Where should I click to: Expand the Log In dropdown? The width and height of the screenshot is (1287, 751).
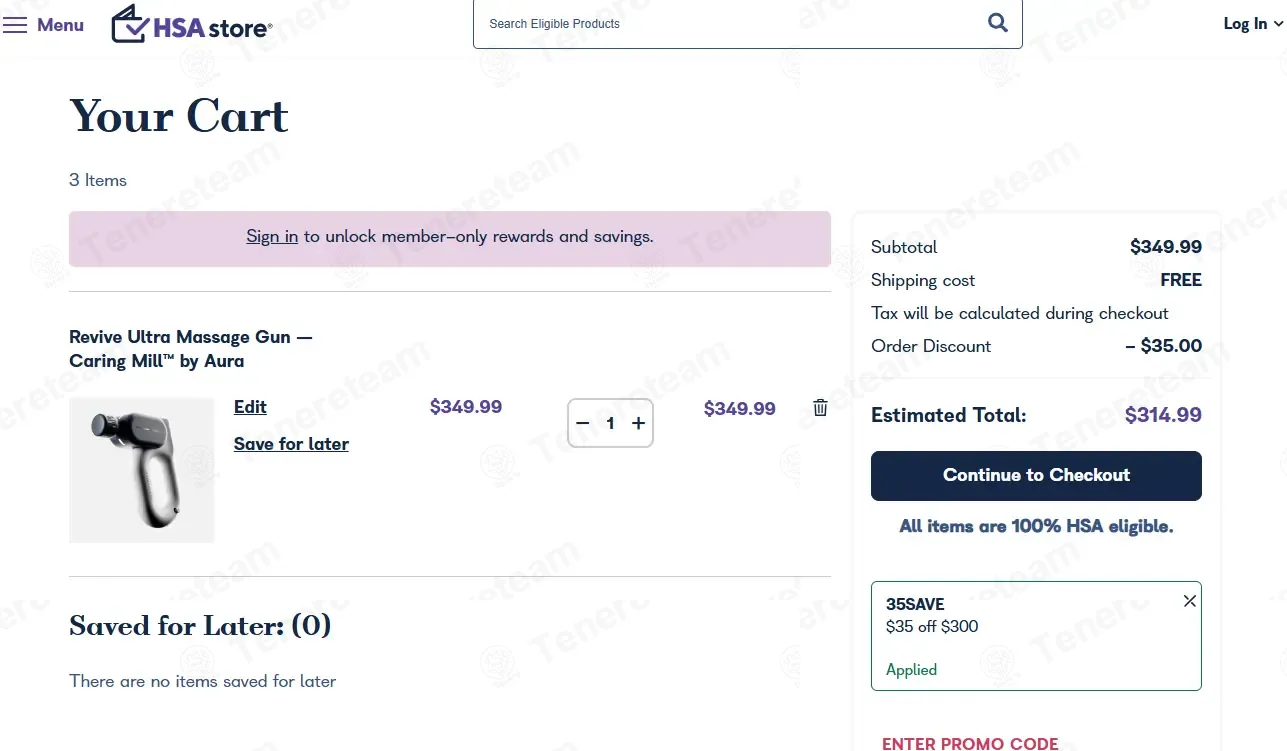click(1253, 24)
